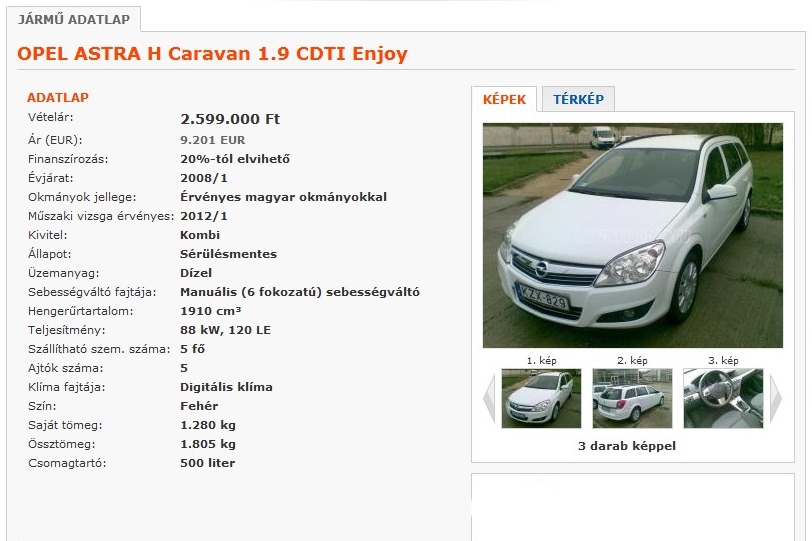812x541 pixels.
Task: Click the '3 darab képpel' caption text
Action: [x=627, y=446]
